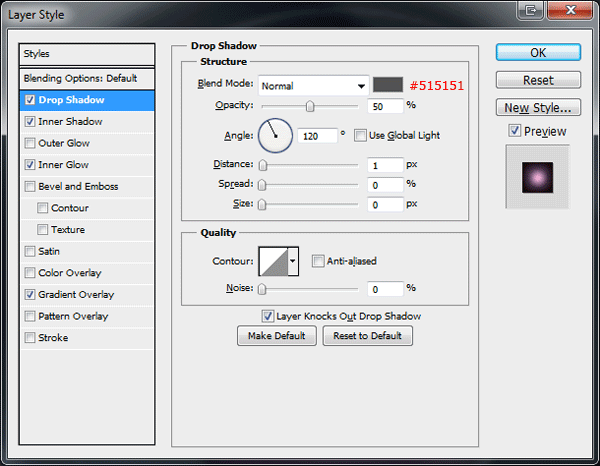
Task: Enable the Satin checkbox
Action: (30, 251)
